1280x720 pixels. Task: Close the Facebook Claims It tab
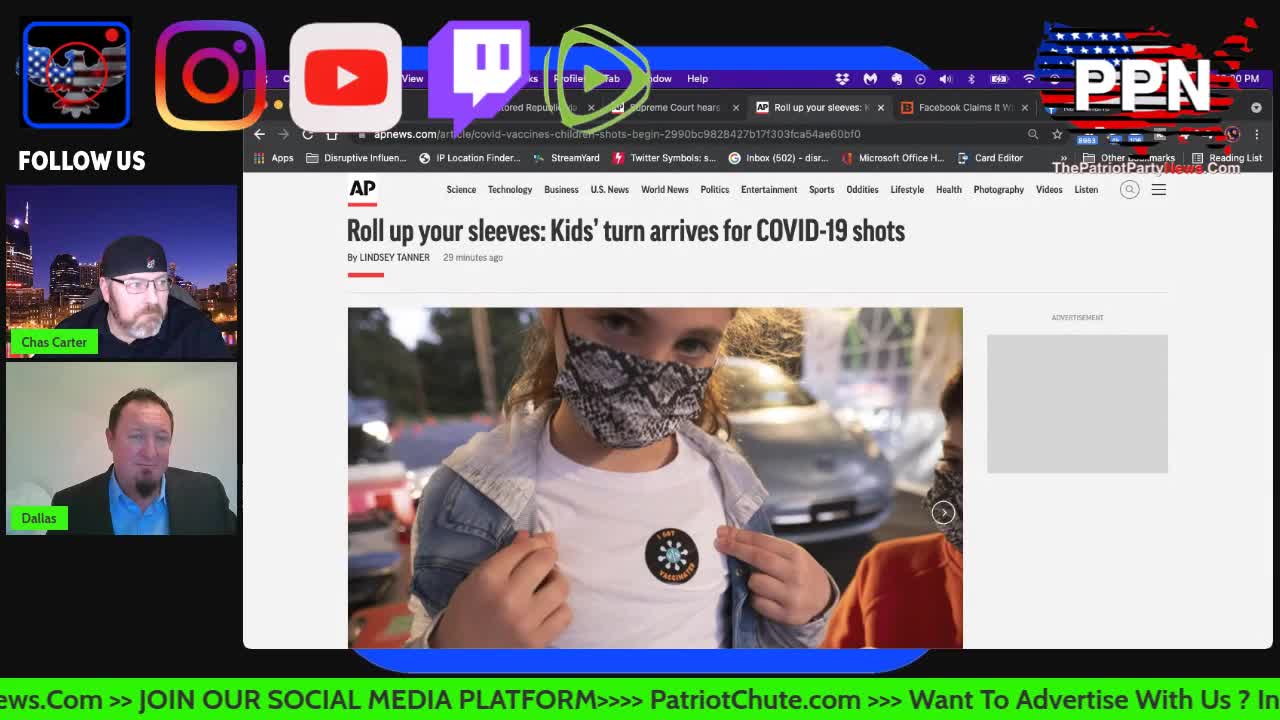click(1024, 107)
